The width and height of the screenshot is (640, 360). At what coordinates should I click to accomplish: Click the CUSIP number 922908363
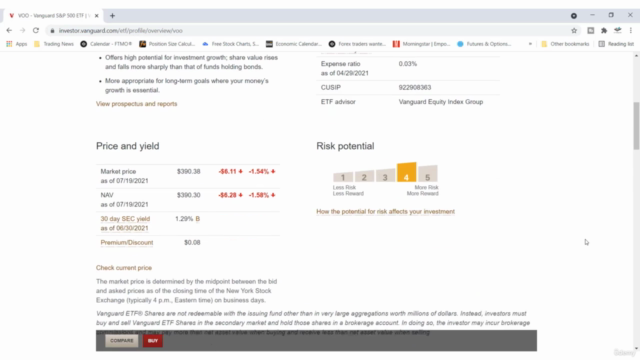point(415,87)
